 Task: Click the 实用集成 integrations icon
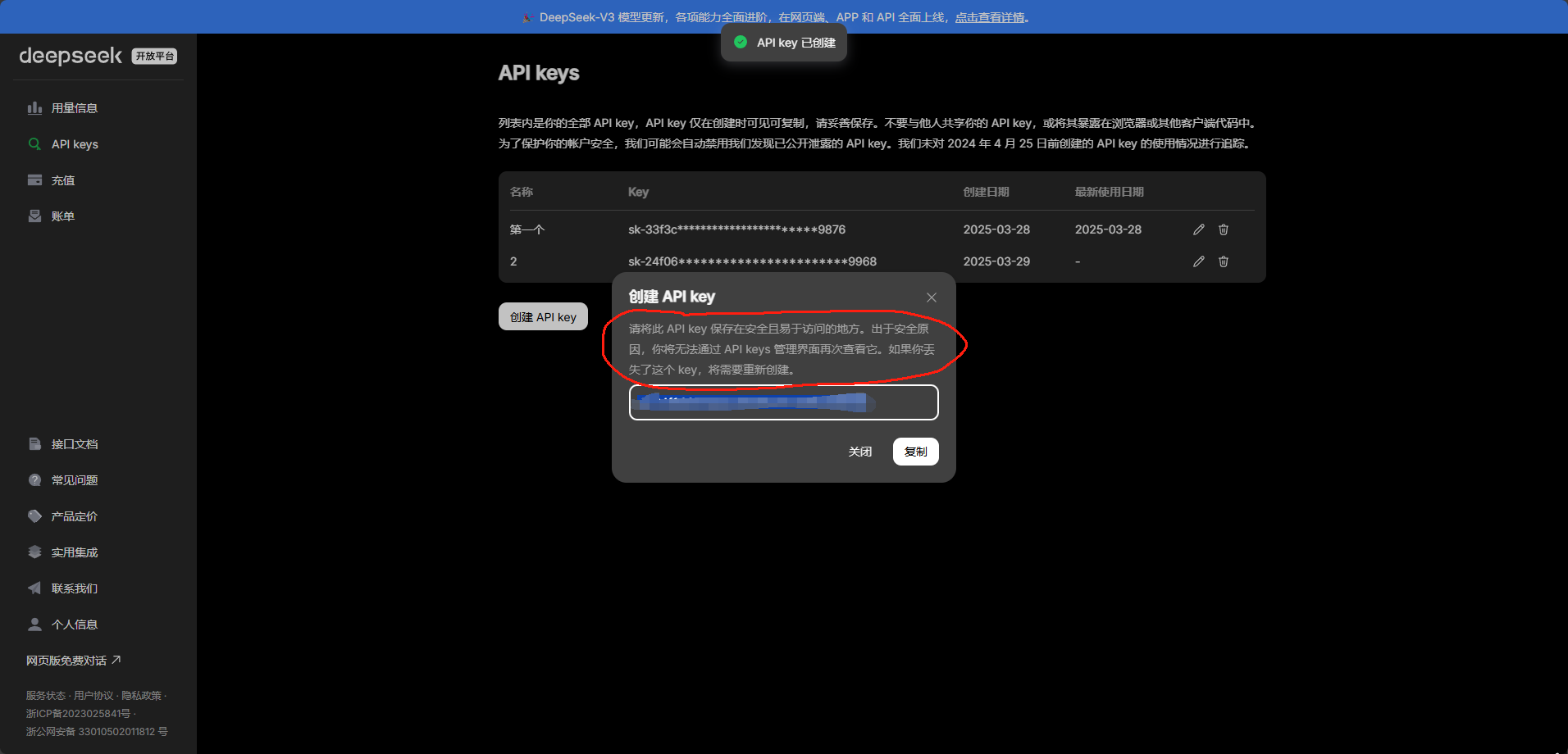[34, 552]
